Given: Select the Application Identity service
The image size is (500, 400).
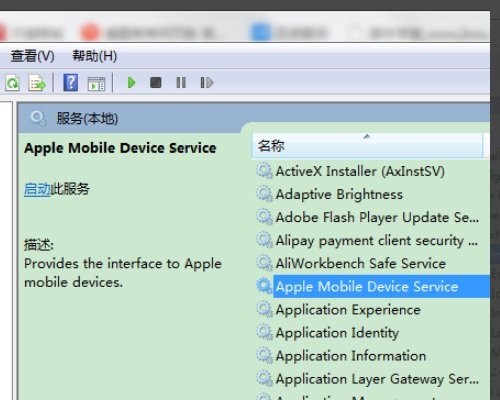Looking at the screenshot, I should point(337,333).
